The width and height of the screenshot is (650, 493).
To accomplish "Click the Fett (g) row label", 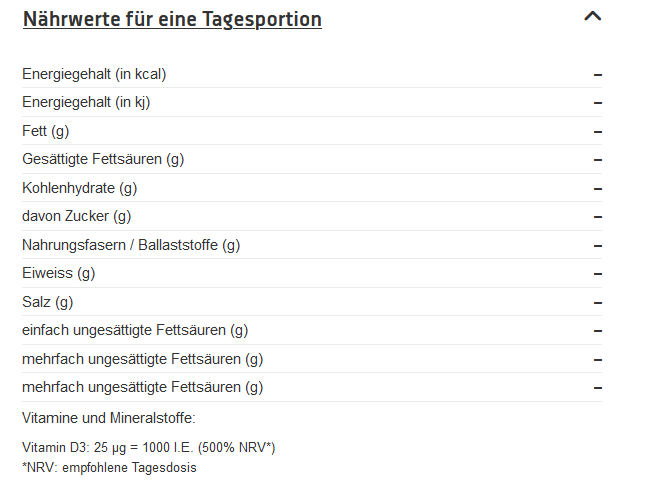I will coord(46,131).
